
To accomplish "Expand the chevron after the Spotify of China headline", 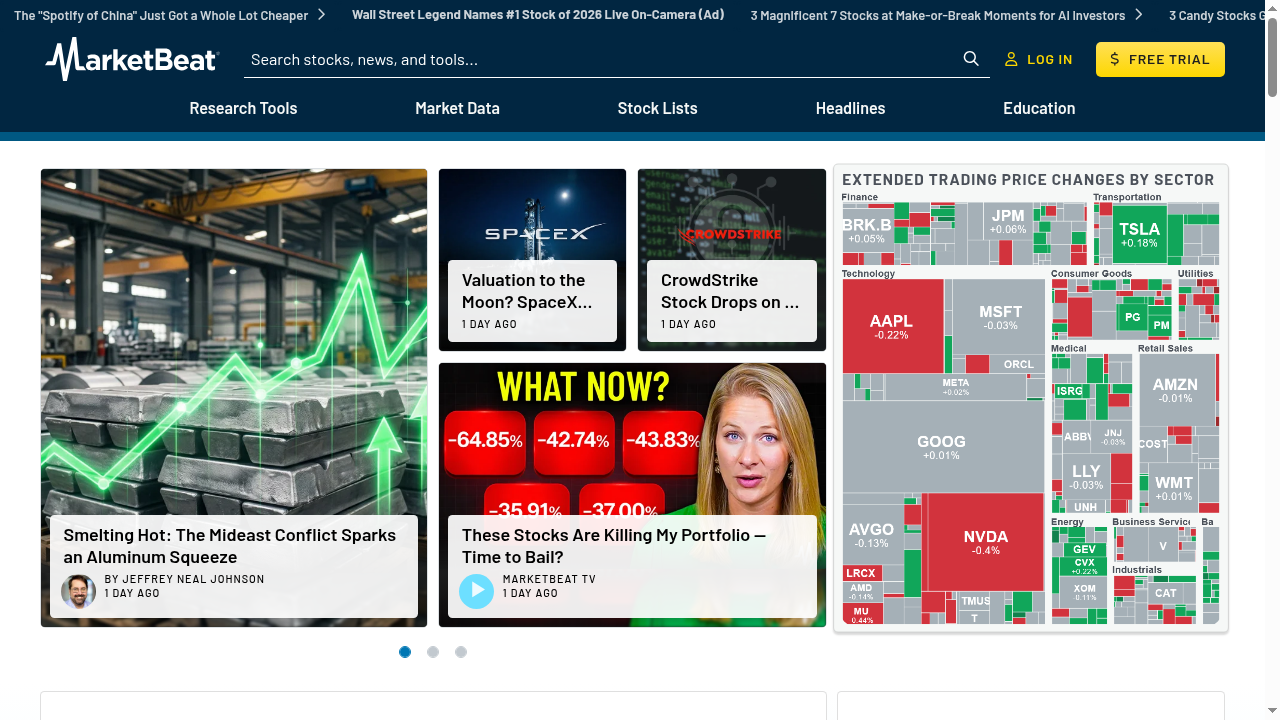I will [321, 15].
